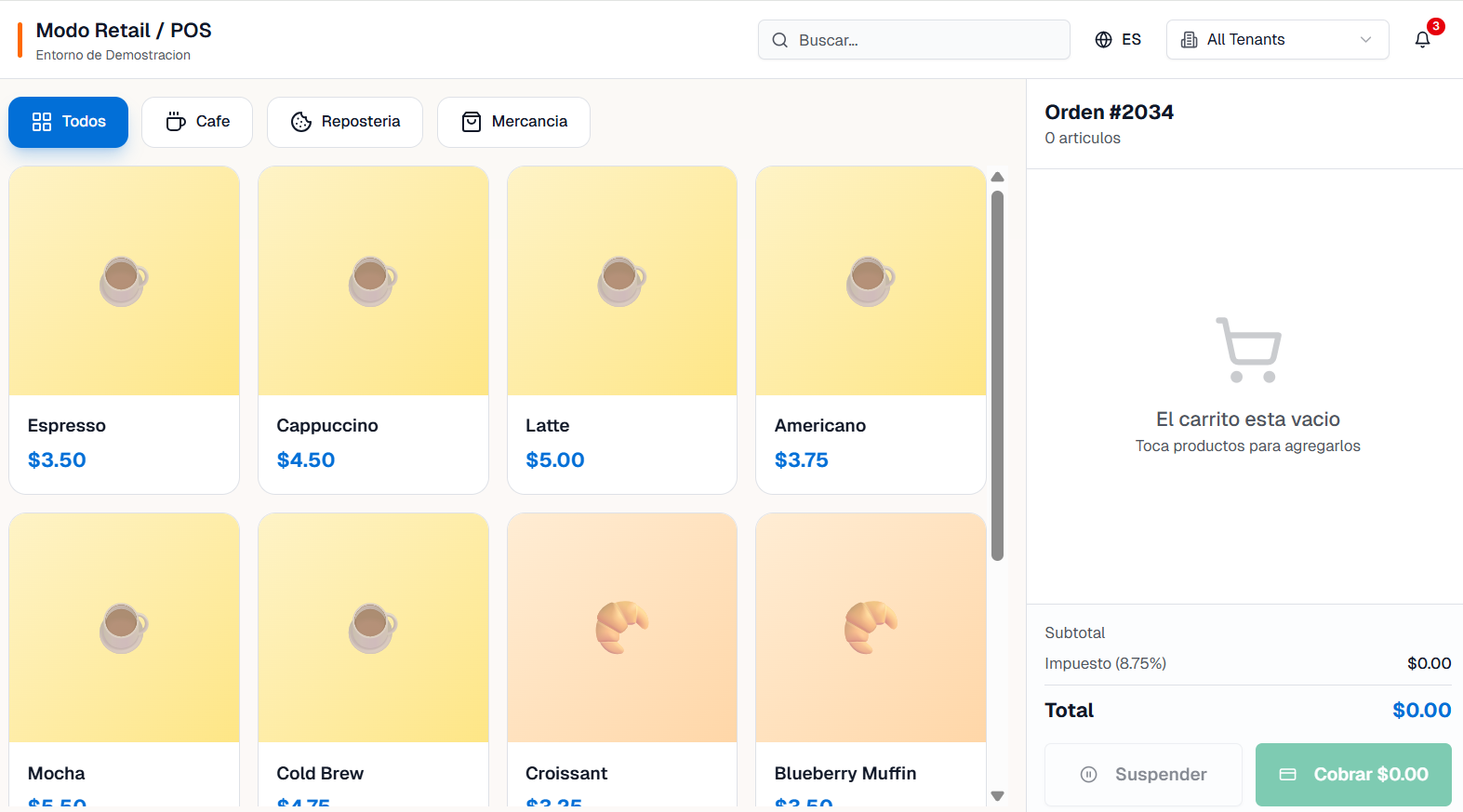Click the product list vertical scrollbar
Screen dimensions: 1463x812
tap(997, 374)
